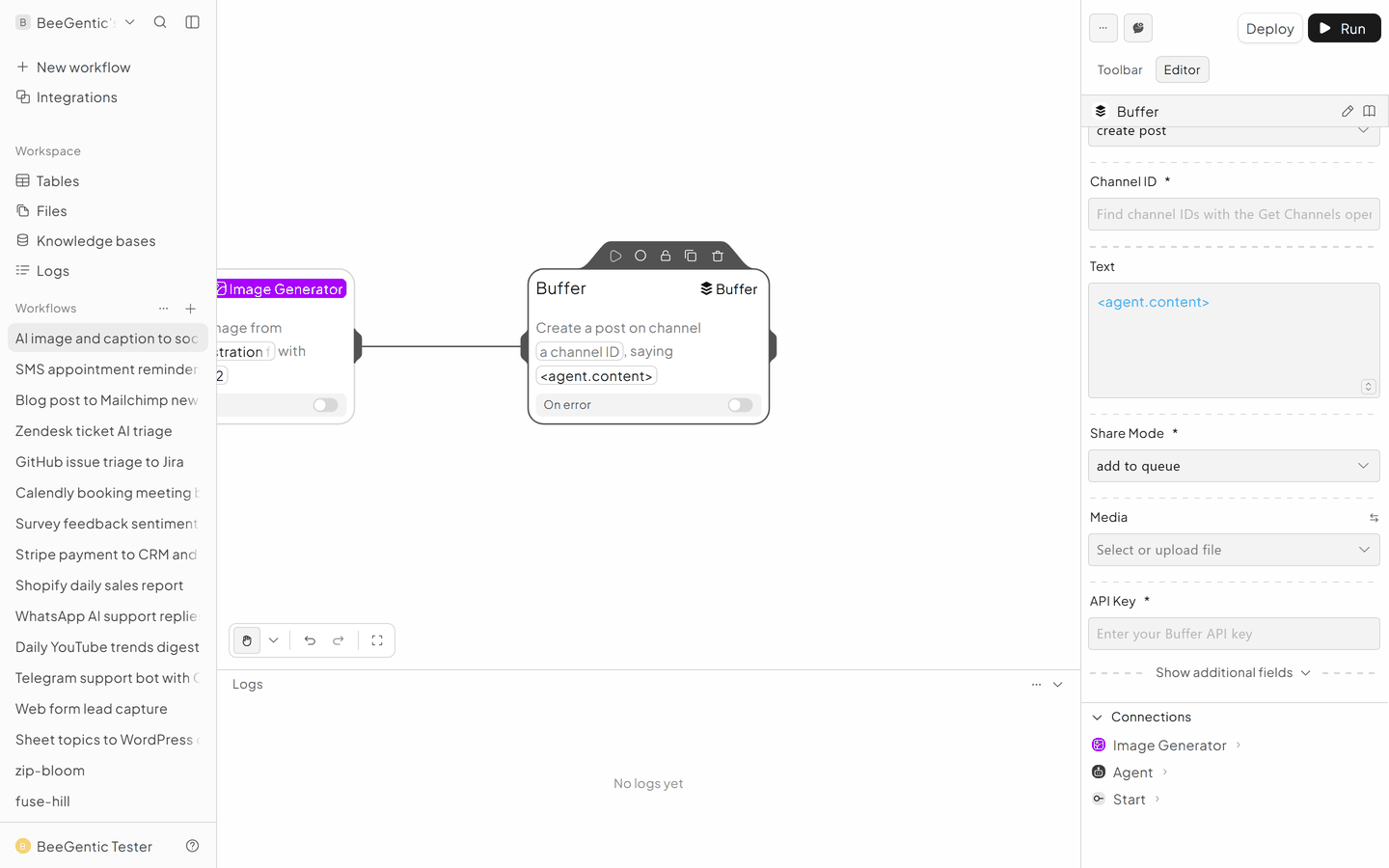1389x868 pixels.
Task: Open Workflows section more options
Action: [164, 309]
